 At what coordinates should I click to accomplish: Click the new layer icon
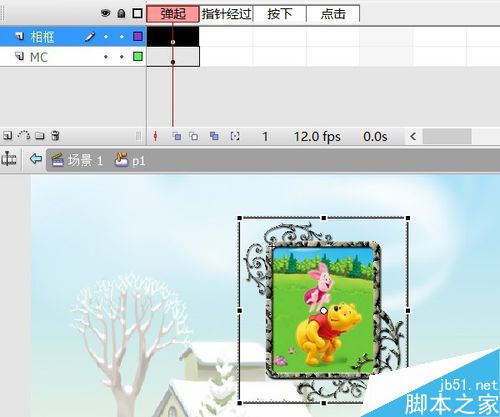7,136
